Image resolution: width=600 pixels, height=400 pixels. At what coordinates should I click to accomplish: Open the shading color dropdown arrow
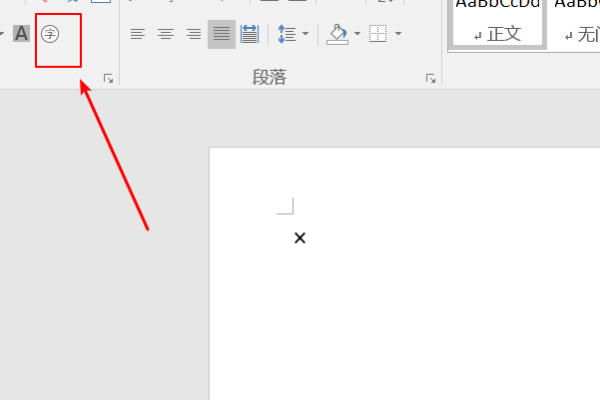(357, 34)
